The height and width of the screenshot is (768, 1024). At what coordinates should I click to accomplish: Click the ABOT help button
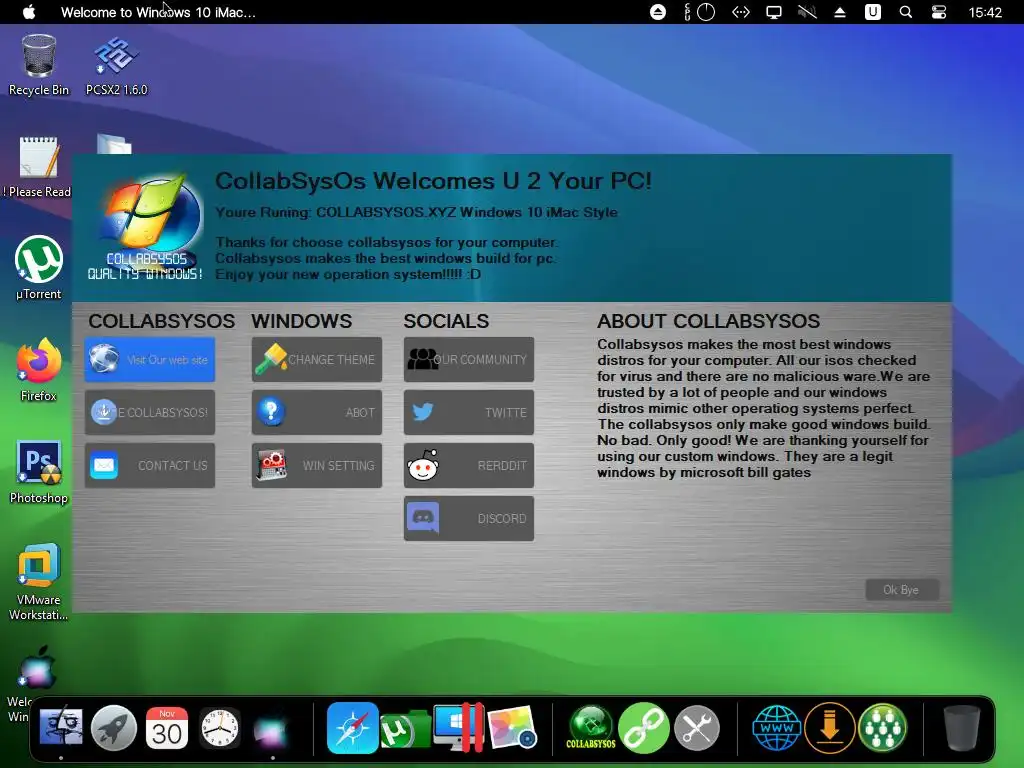click(x=317, y=412)
